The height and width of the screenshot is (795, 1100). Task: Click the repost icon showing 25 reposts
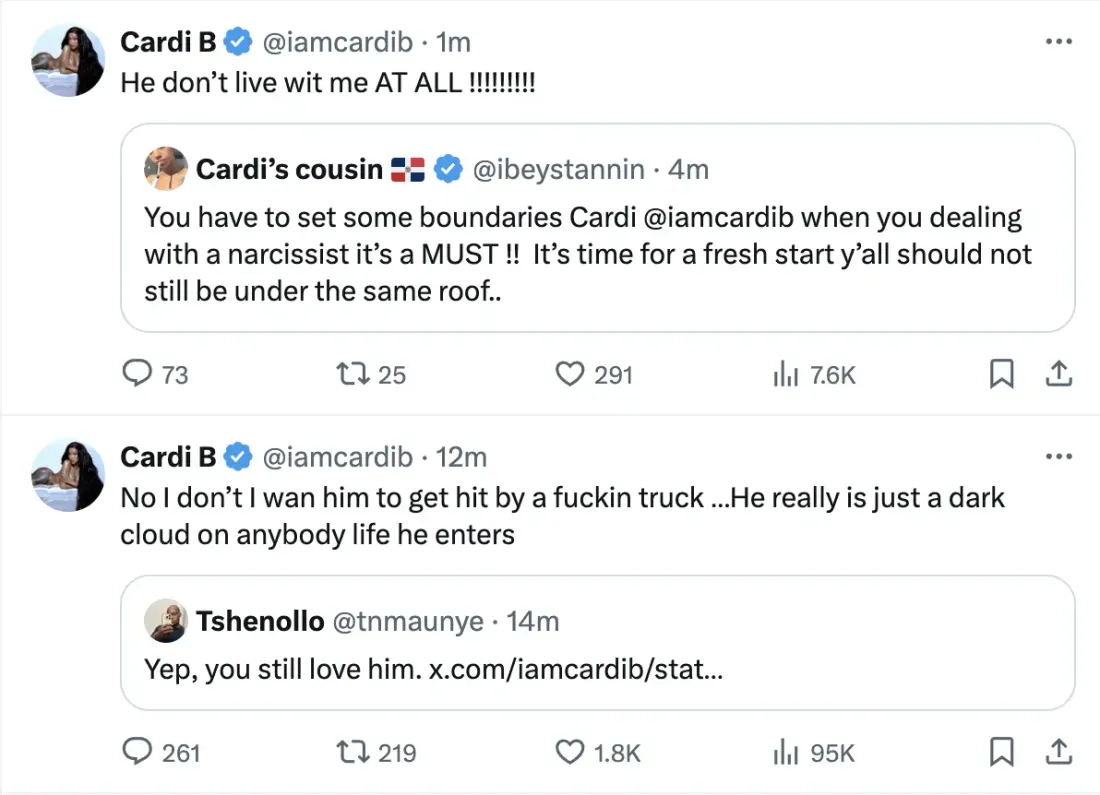352,374
